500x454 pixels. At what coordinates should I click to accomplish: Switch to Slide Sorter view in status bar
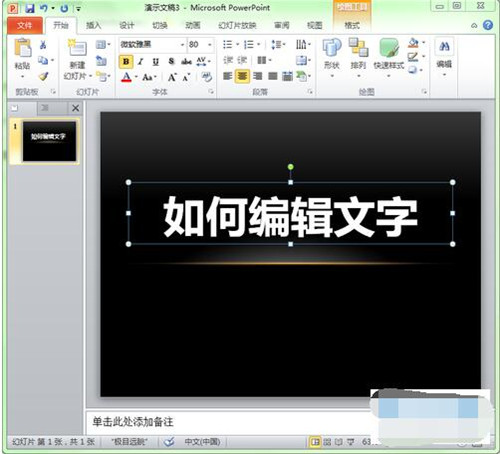tap(327, 442)
